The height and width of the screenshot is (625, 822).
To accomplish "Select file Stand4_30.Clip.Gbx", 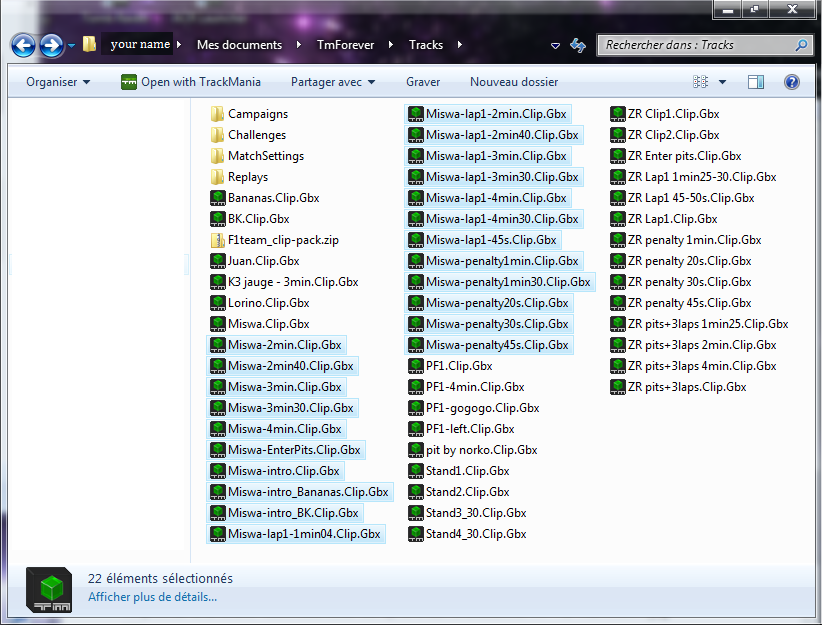I will pos(468,533).
